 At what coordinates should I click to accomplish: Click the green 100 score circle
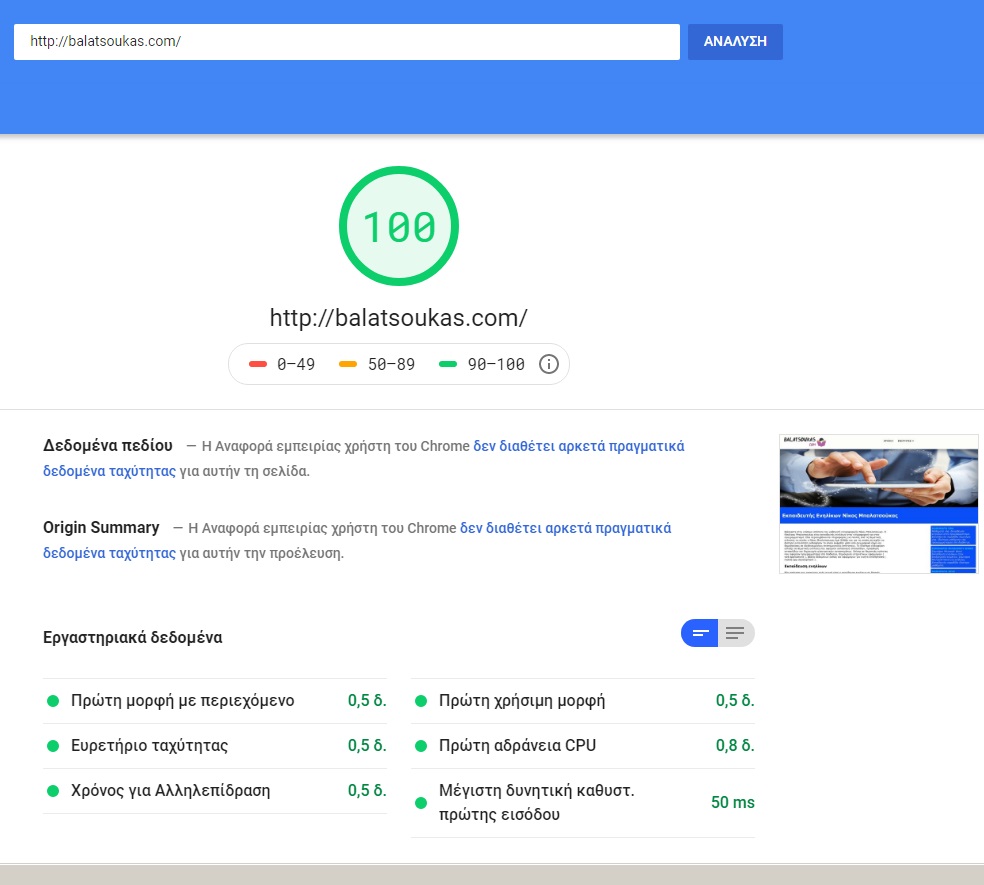398,225
